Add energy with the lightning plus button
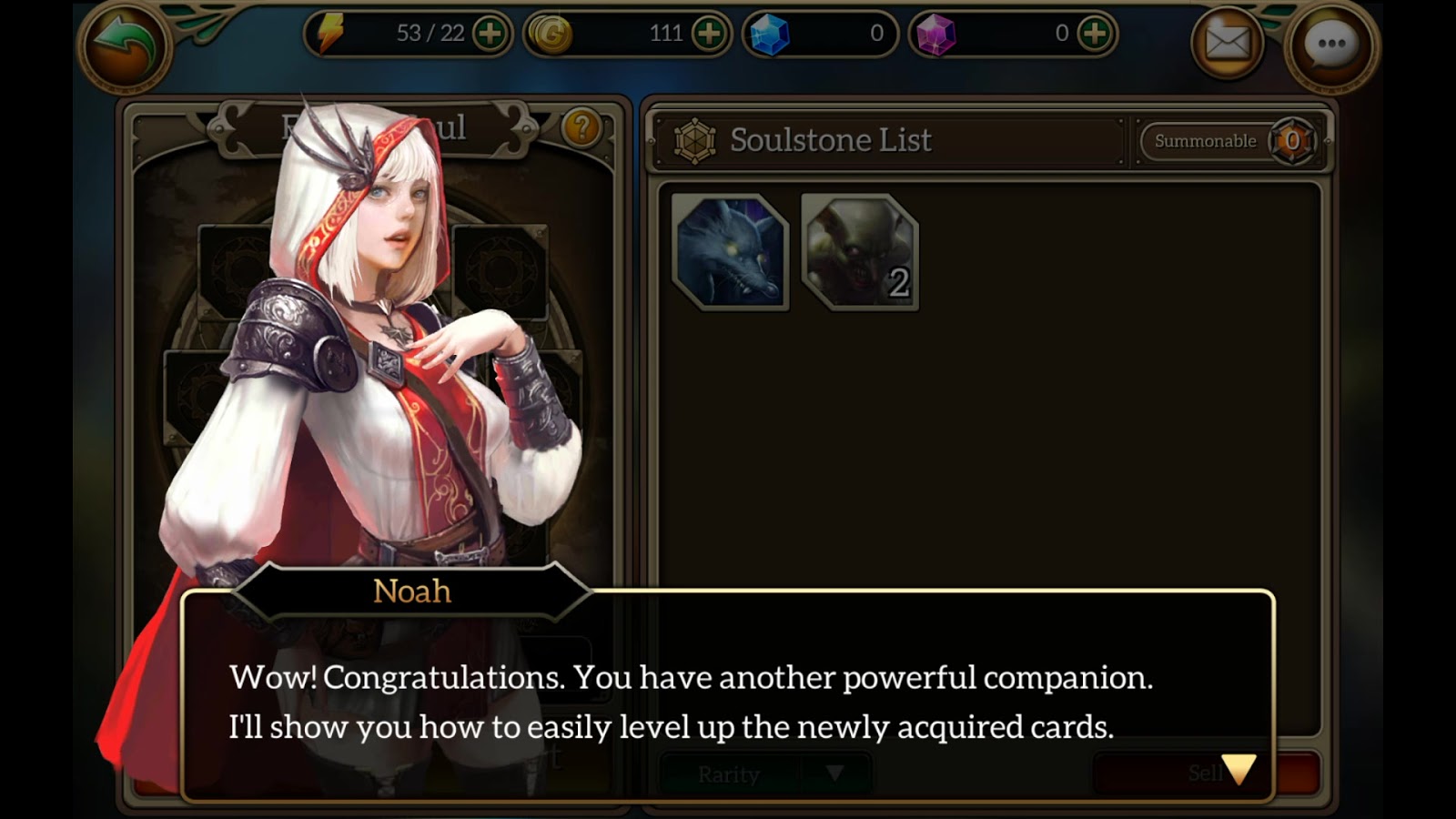The height and width of the screenshot is (819, 1456). (490, 34)
